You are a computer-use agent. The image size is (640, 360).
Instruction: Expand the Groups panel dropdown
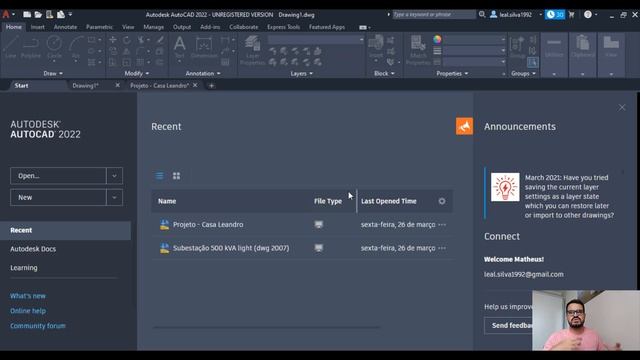[523, 73]
